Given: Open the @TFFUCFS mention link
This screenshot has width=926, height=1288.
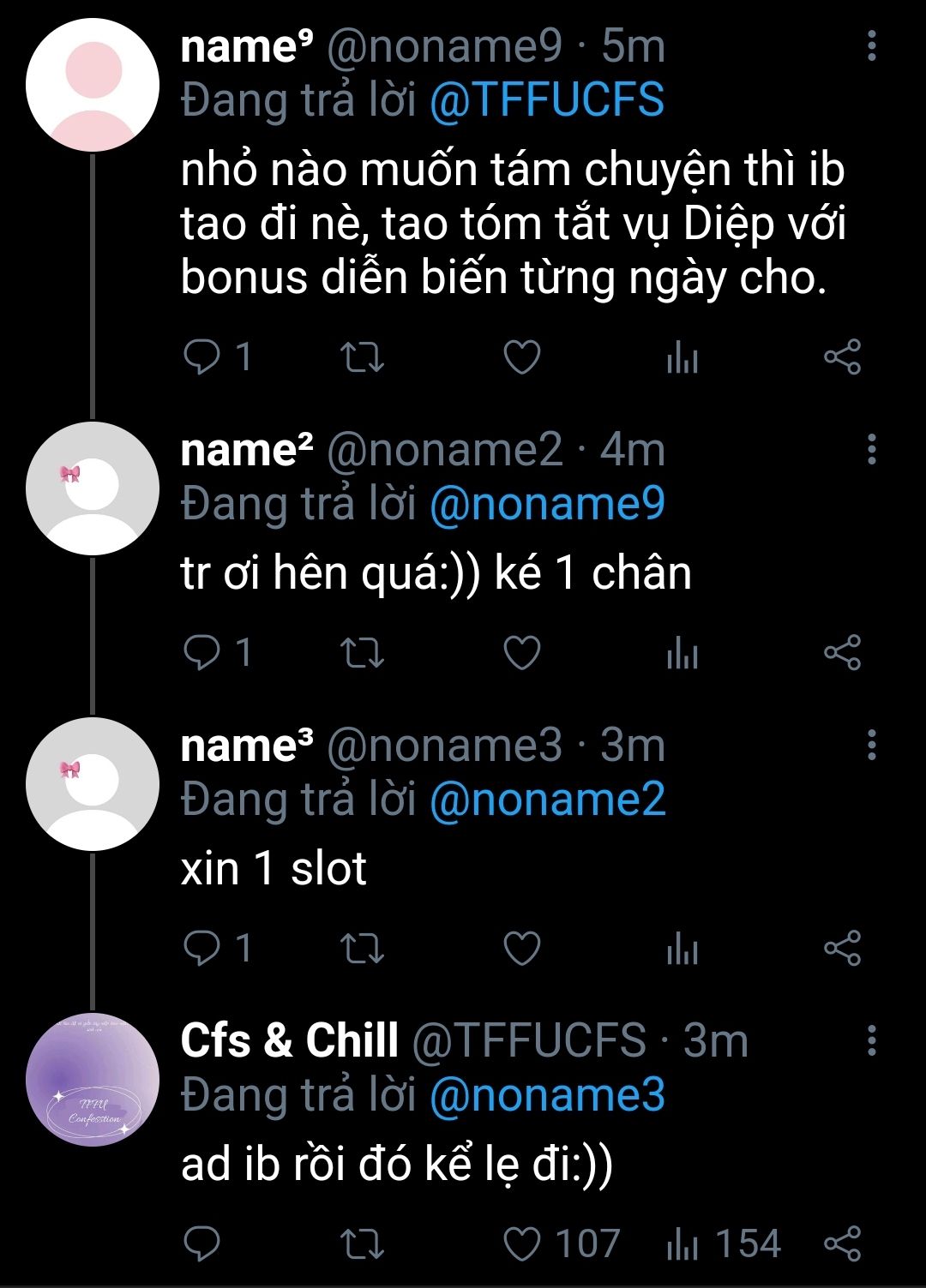Looking at the screenshot, I should [x=546, y=100].
